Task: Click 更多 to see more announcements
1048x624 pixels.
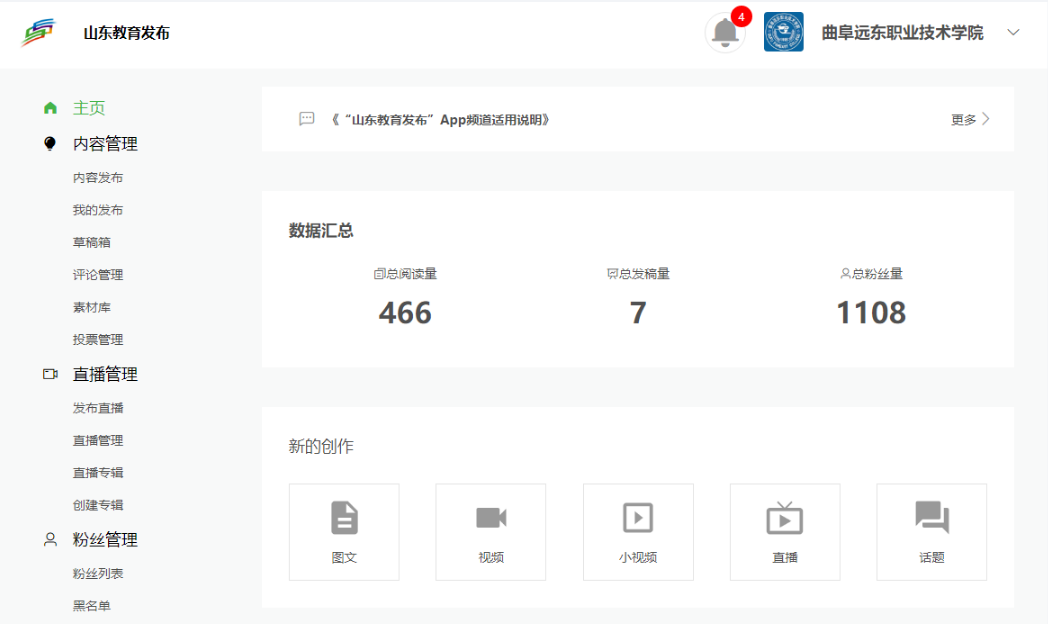Action: click(x=970, y=119)
